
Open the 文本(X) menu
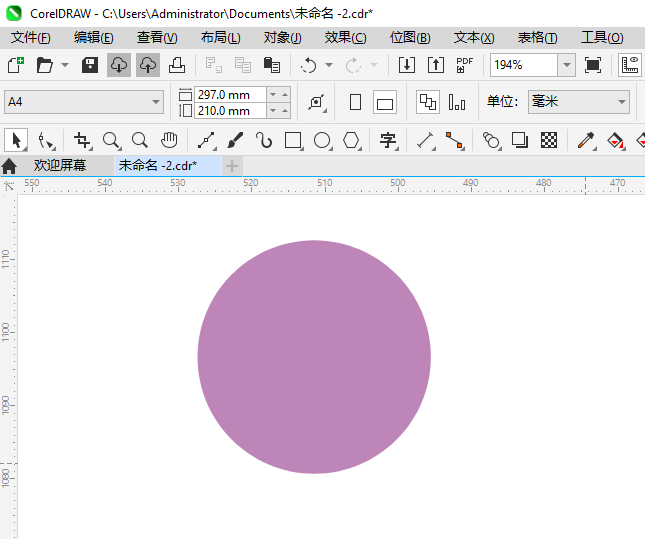(474, 38)
